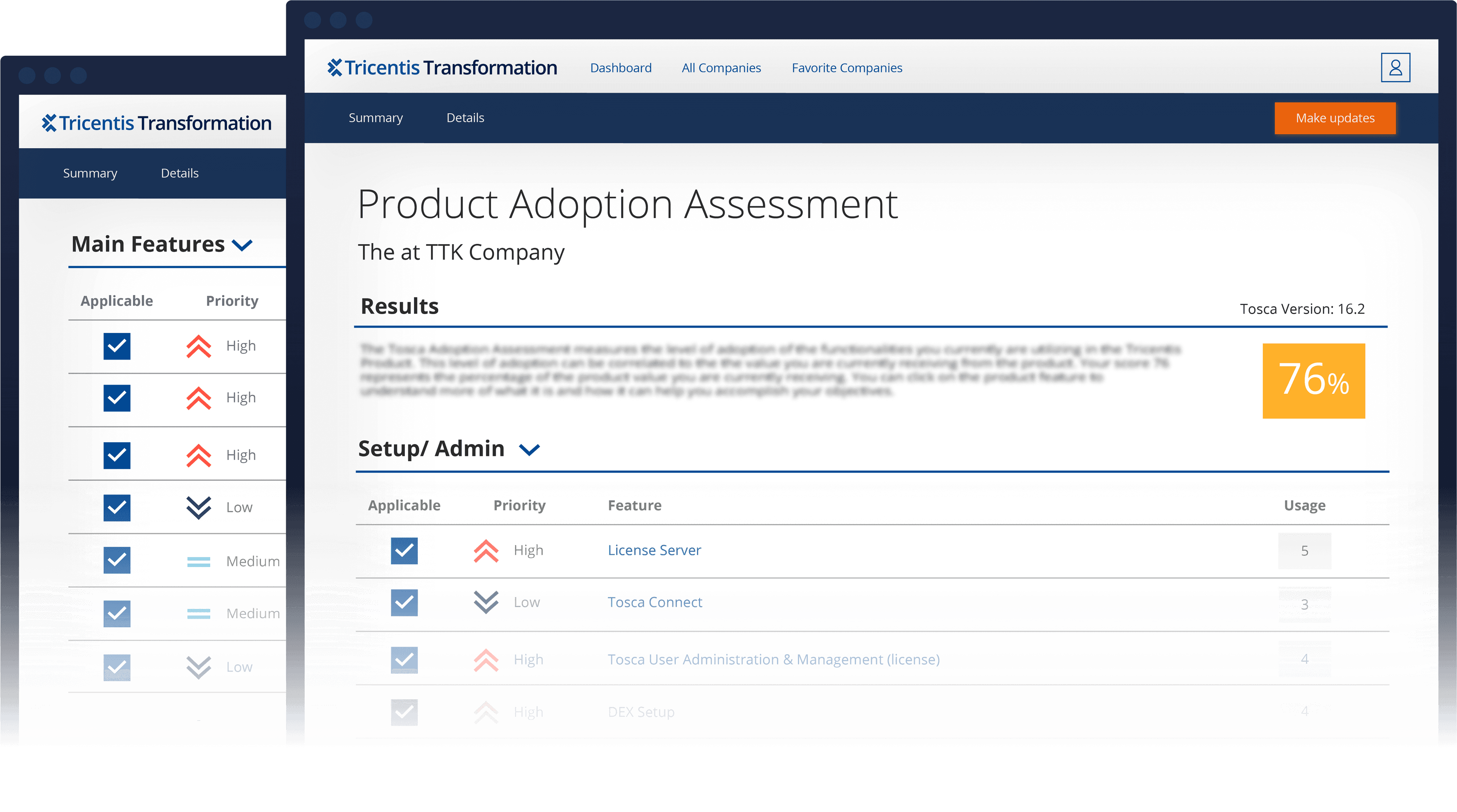Select Summary tab in the back window
This screenshot has width=1457, height=812.
(x=90, y=174)
